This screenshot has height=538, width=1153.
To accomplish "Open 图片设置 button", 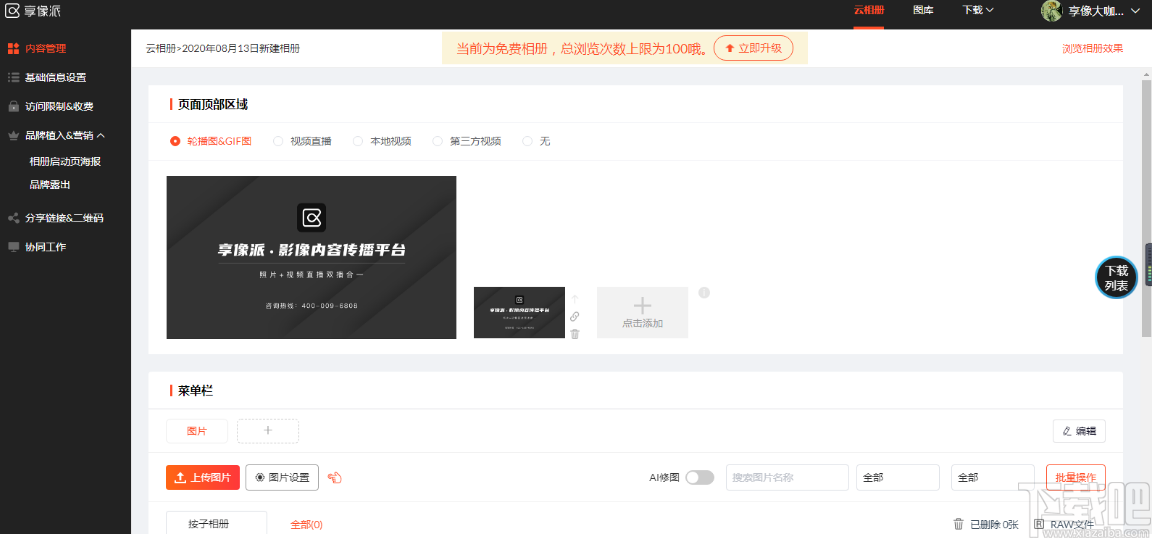I will (282, 477).
